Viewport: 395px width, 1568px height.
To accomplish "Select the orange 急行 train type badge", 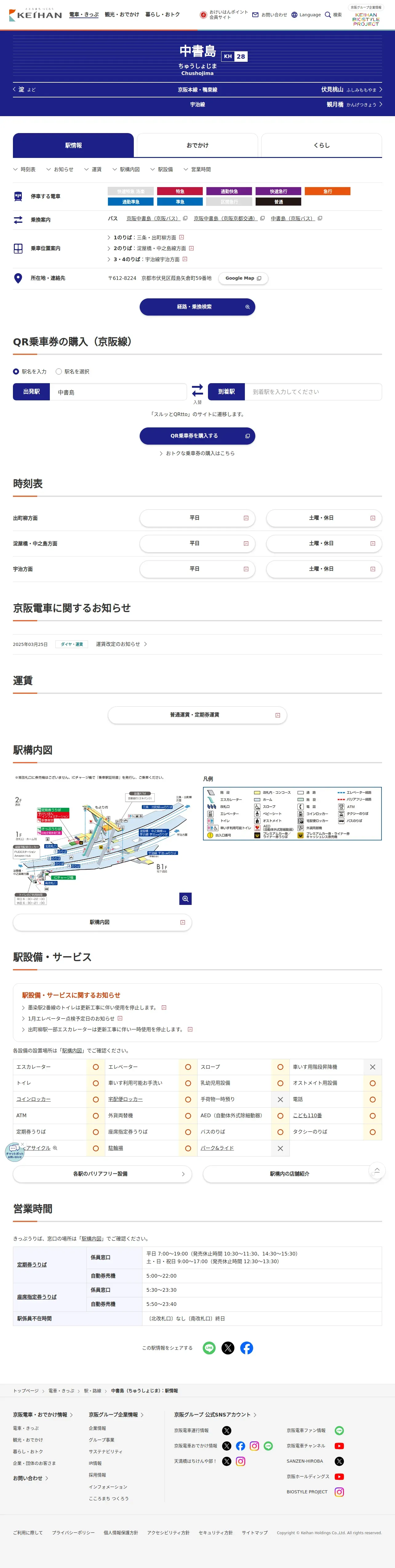I will pyautogui.click(x=327, y=191).
